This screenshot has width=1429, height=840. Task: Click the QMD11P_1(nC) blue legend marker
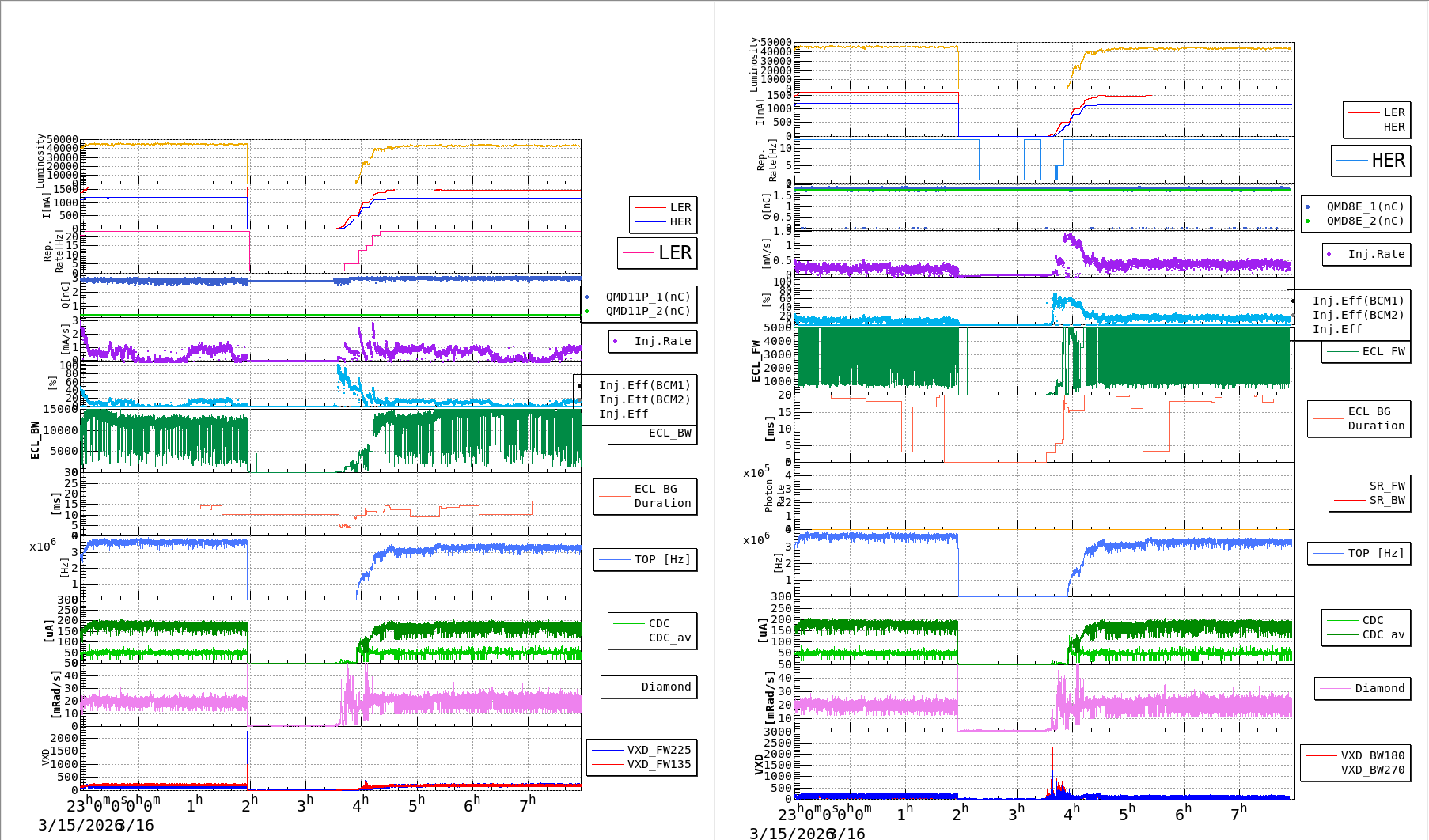pos(586,297)
